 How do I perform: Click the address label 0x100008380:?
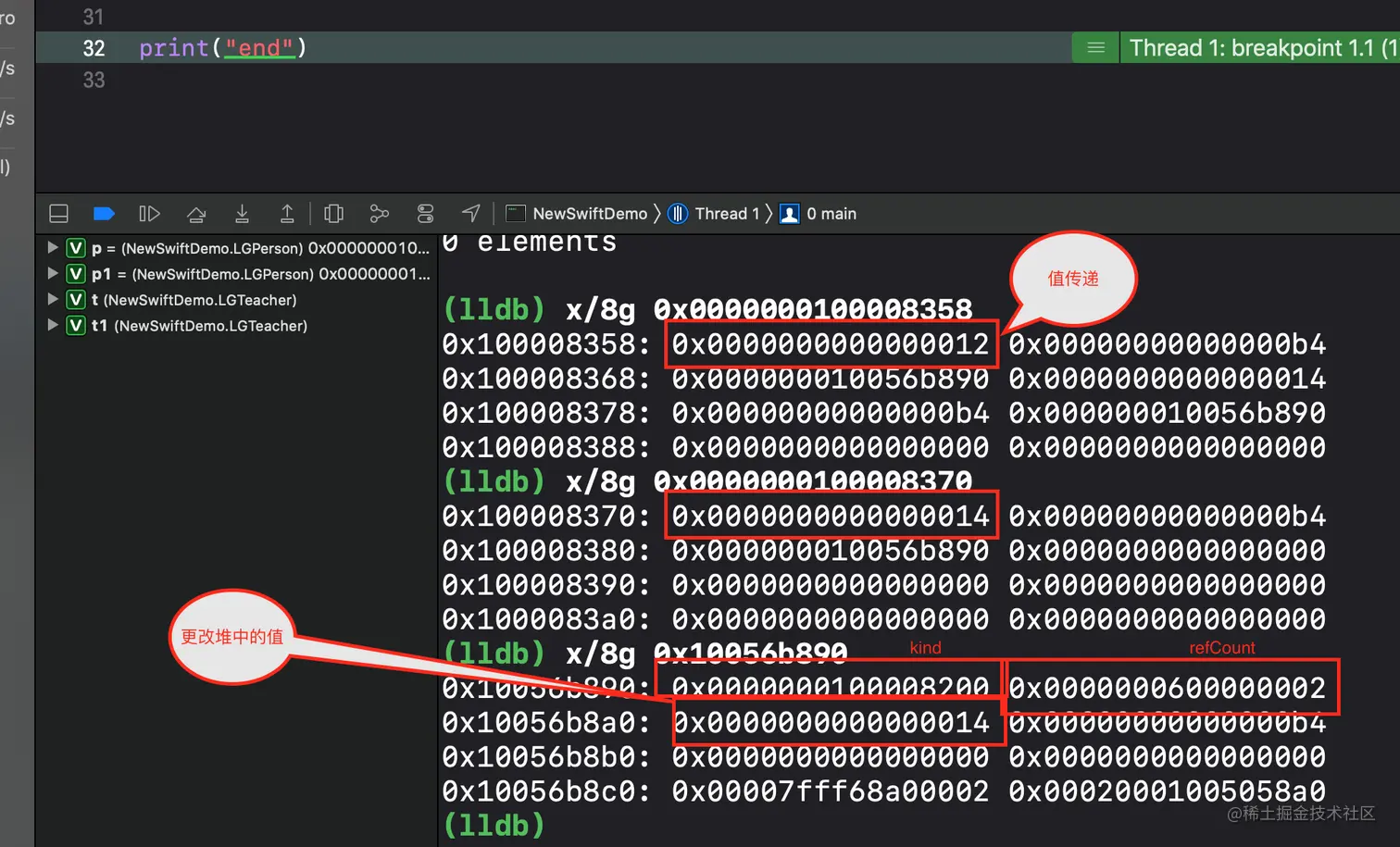point(545,551)
